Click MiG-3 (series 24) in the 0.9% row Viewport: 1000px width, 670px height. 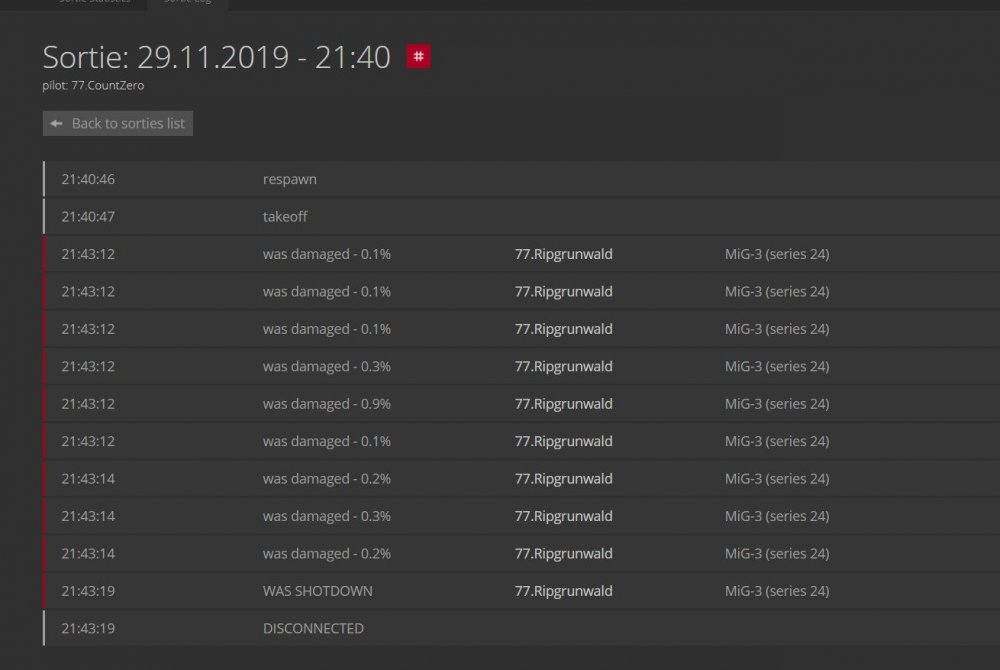pos(777,404)
